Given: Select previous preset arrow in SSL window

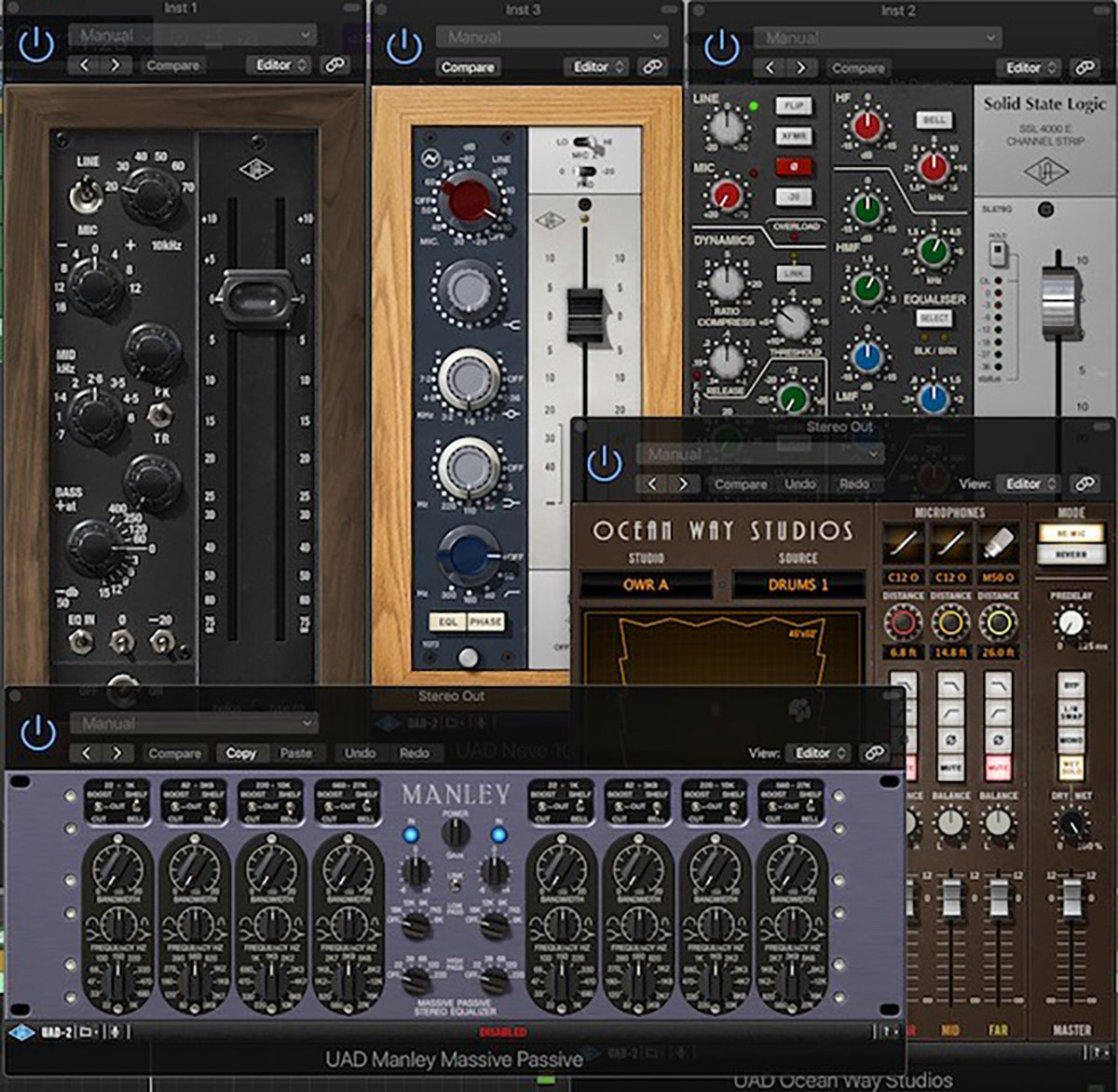Looking at the screenshot, I should point(770,67).
